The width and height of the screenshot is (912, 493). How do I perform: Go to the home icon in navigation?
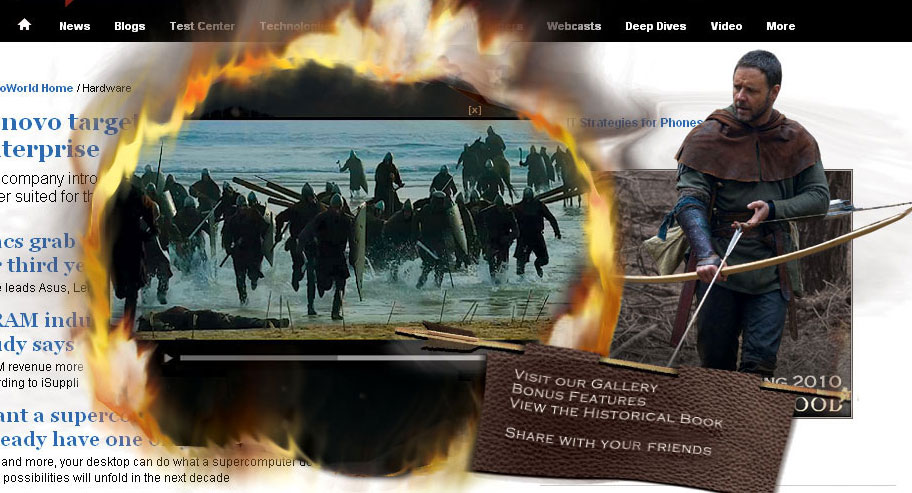click(x=24, y=25)
